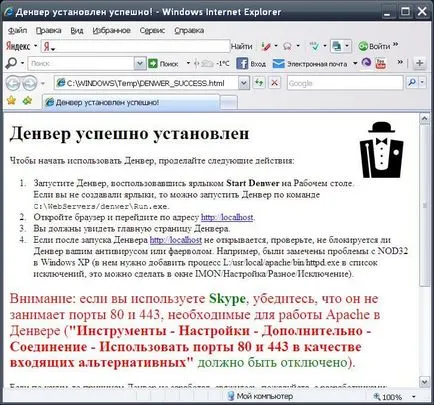This screenshot has height=405, width=434.
Task: Click the spell-check checkmark icon
Action: click(314, 46)
